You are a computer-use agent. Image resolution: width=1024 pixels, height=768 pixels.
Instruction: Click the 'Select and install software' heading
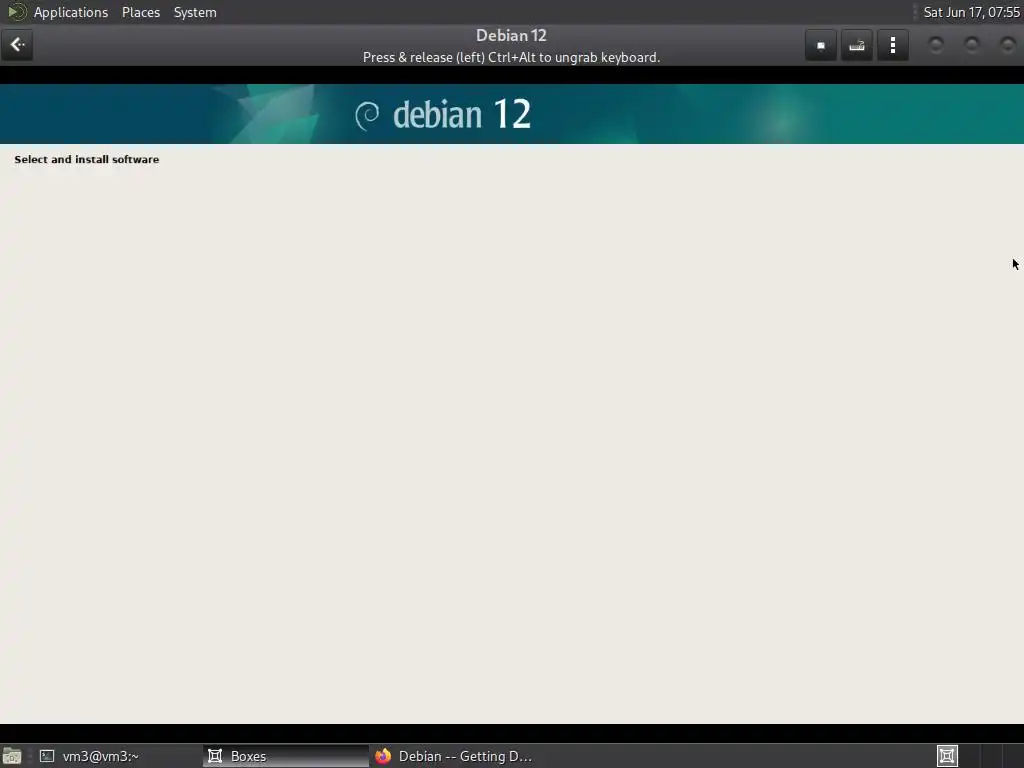tap(87, 159)
